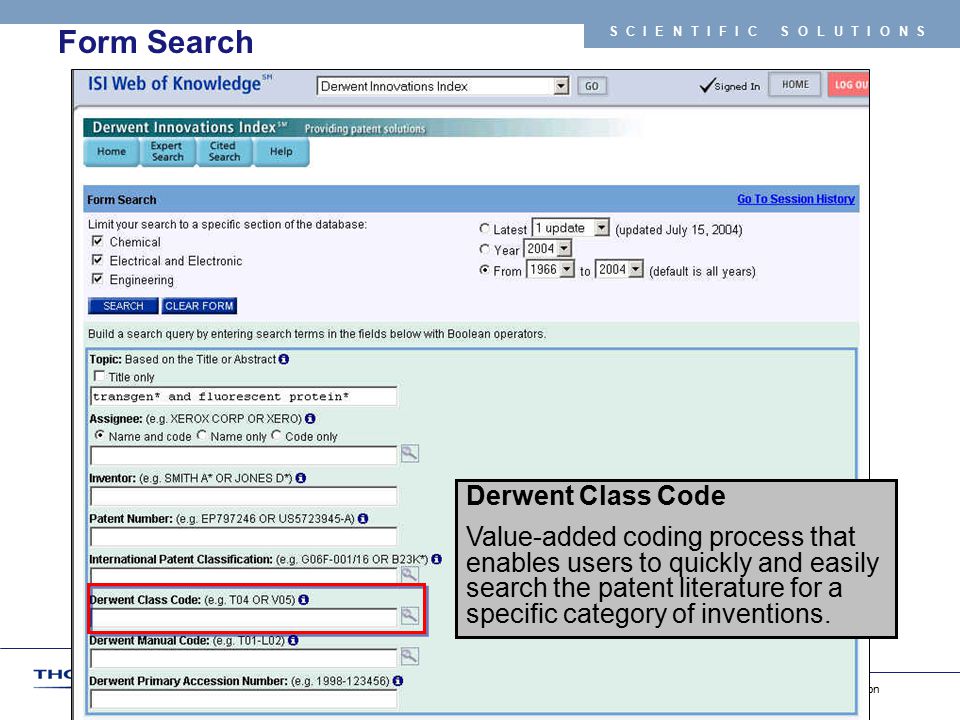
Task: Select the From year range radio
Action: coord(484,269)
